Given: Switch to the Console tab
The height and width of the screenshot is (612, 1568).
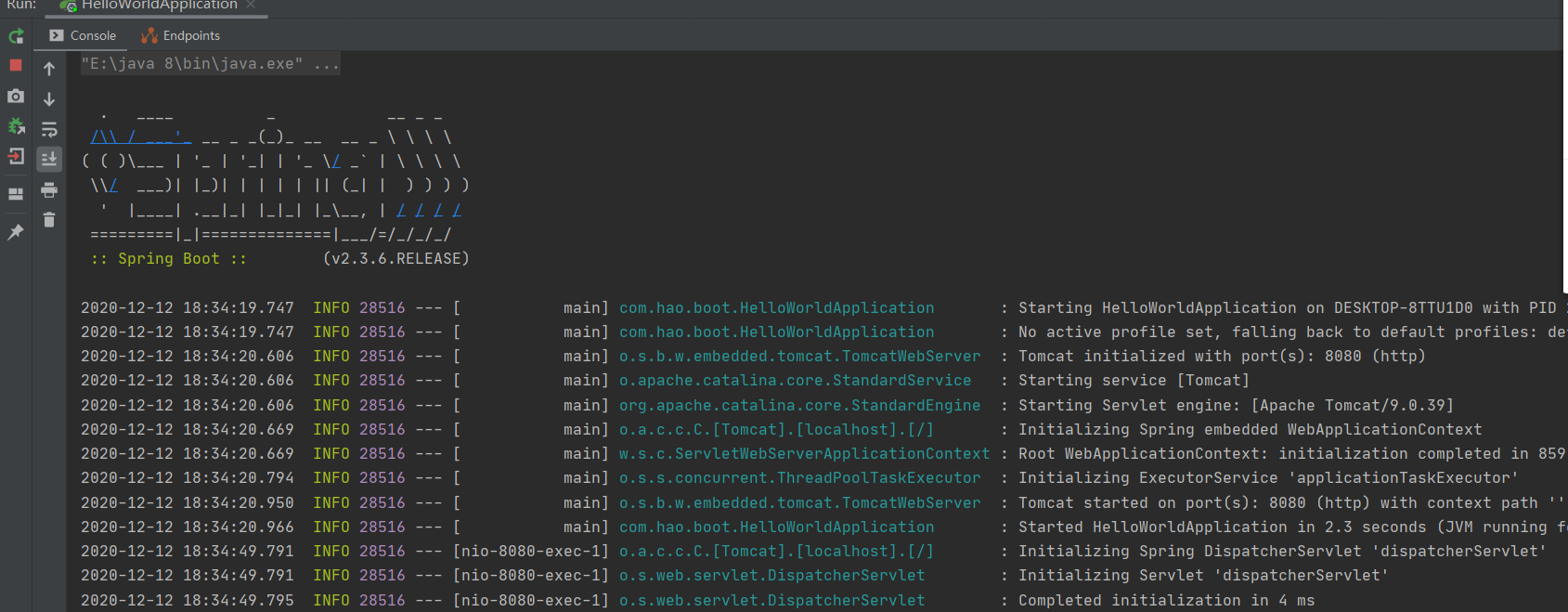Looking at the screenshot, I should coord(83,35).
